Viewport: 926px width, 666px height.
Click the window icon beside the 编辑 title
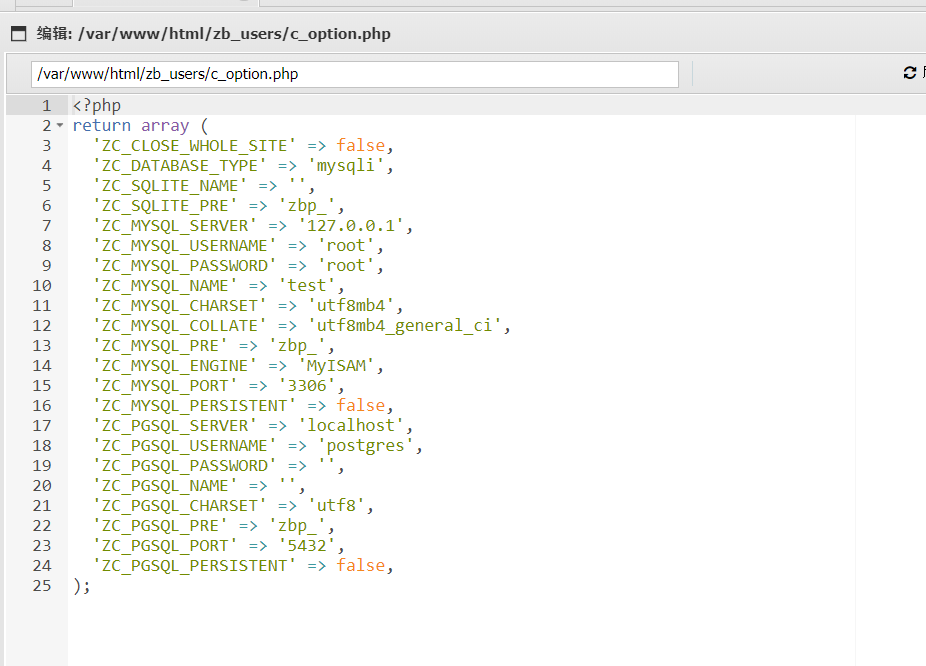click(x=18, y=34)
